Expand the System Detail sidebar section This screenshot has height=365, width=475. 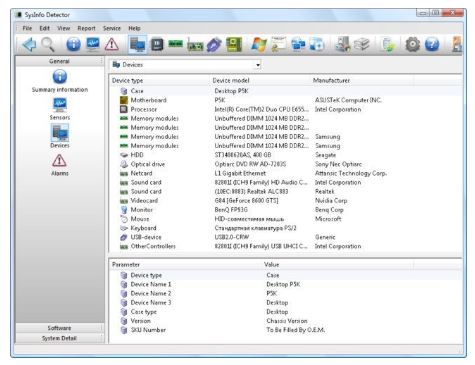click(x=60, y=338)
